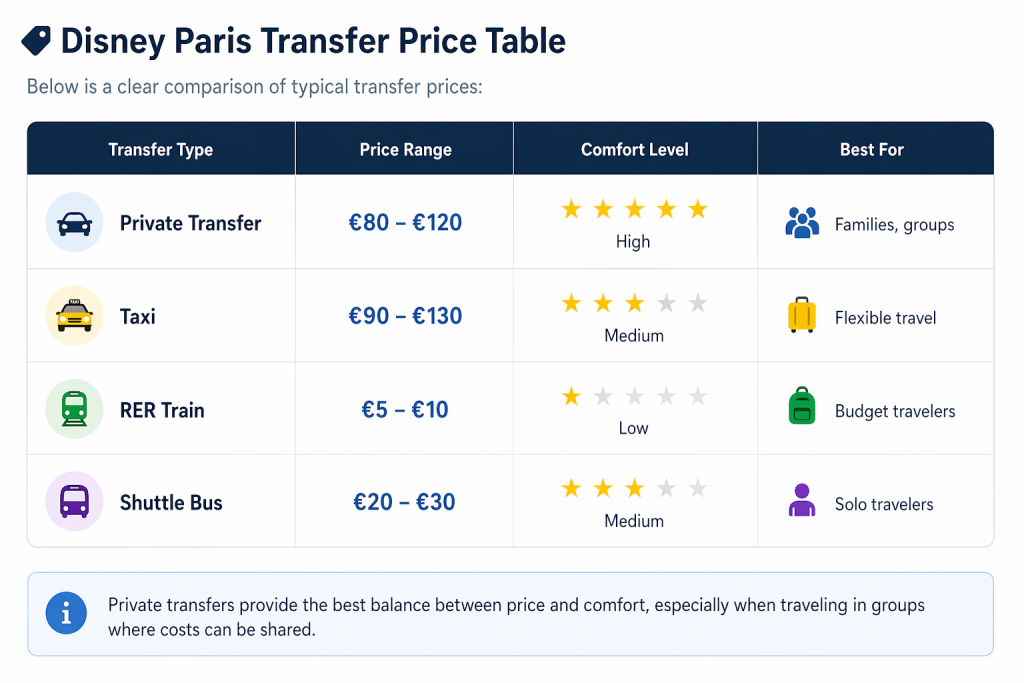
Task: Click the Private Transfer car icon
Action: coord(75,223)
